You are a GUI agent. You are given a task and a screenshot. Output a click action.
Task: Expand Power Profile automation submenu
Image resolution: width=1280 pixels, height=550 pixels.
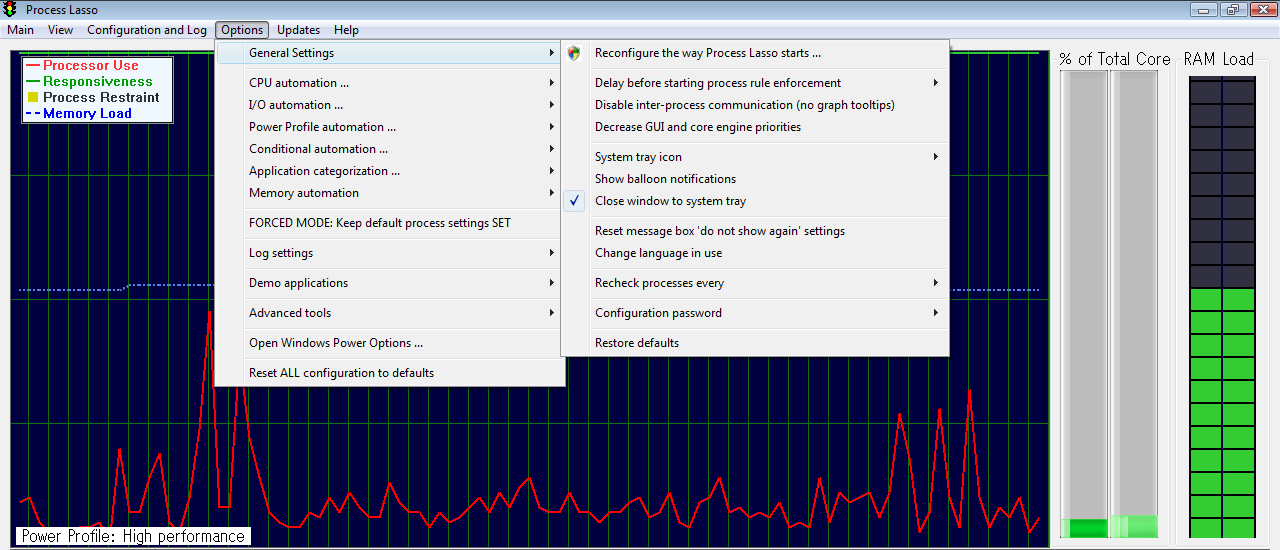(x=390, y=127)
